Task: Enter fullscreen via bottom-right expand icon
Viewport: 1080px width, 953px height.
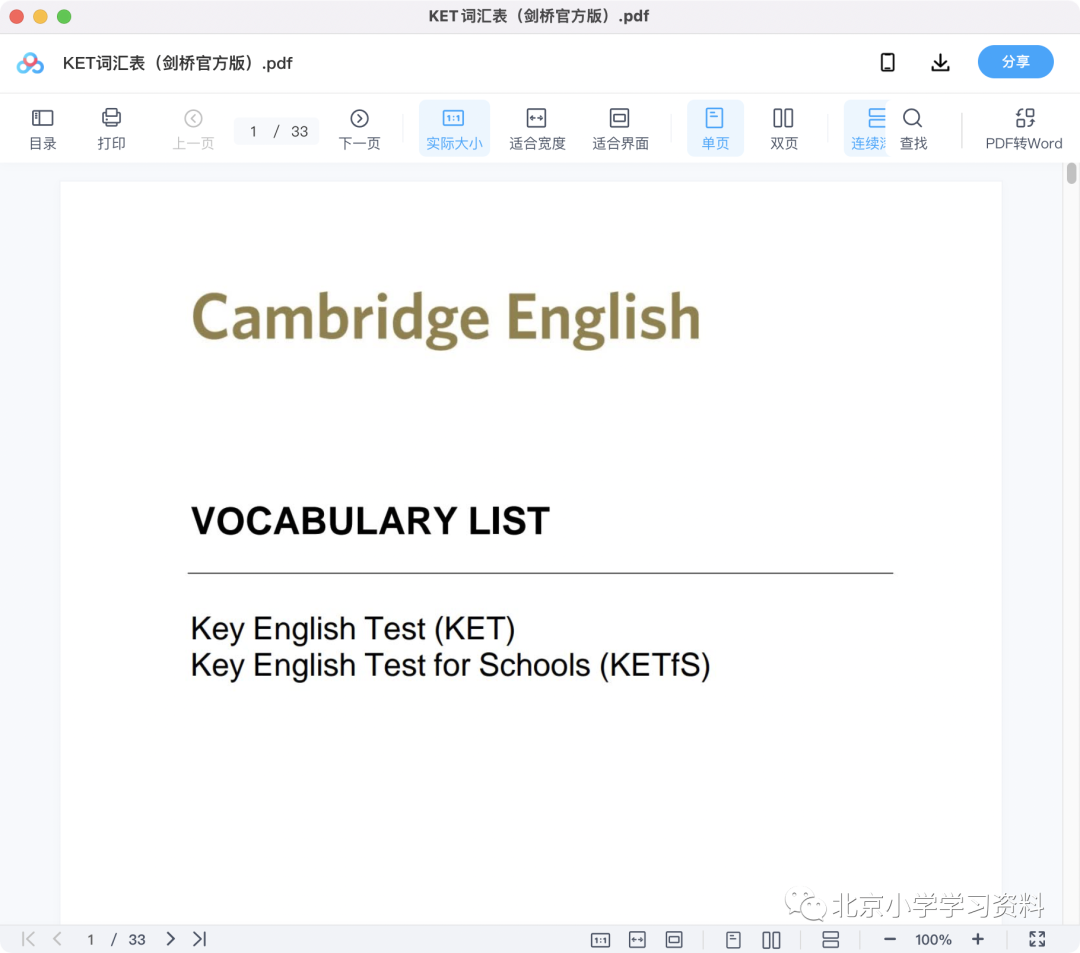Action: [1037, 939]
